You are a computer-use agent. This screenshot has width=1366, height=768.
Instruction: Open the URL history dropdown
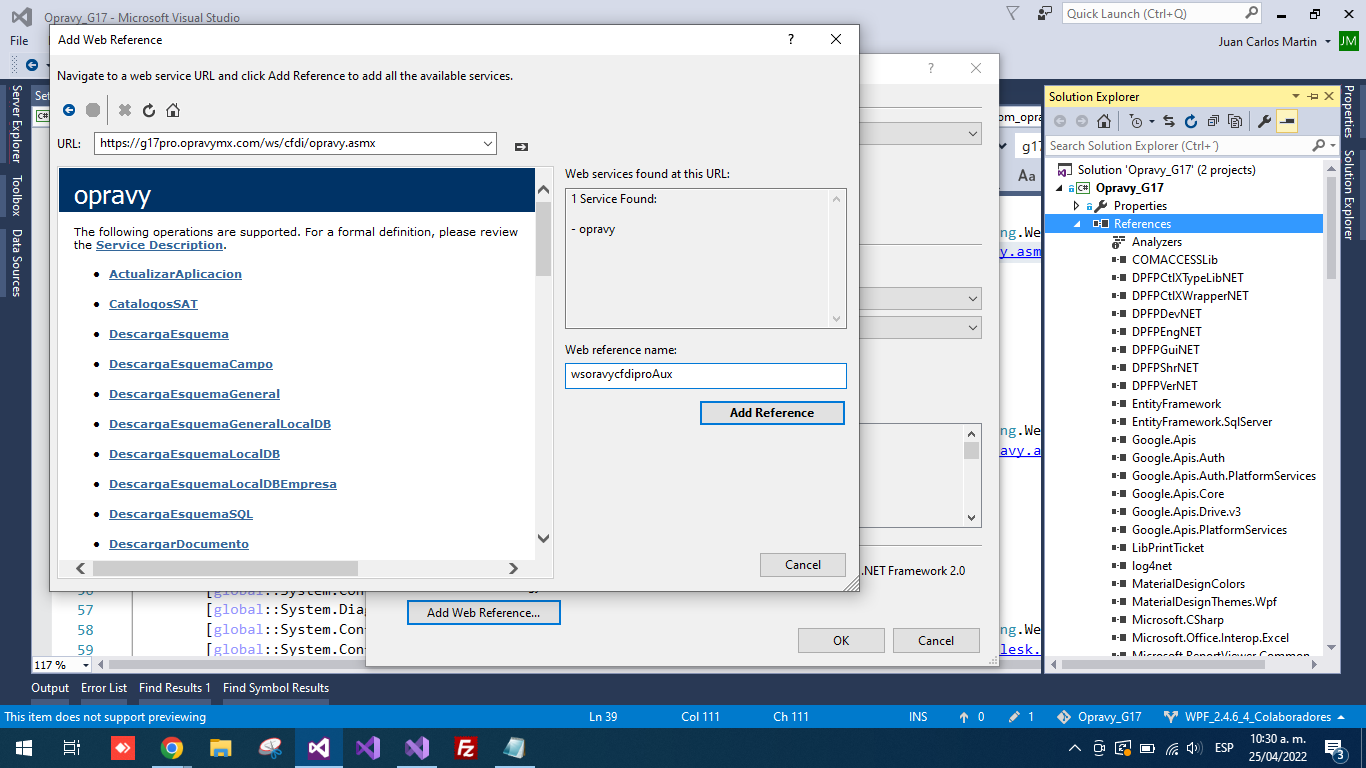click(x=488, y=144)
